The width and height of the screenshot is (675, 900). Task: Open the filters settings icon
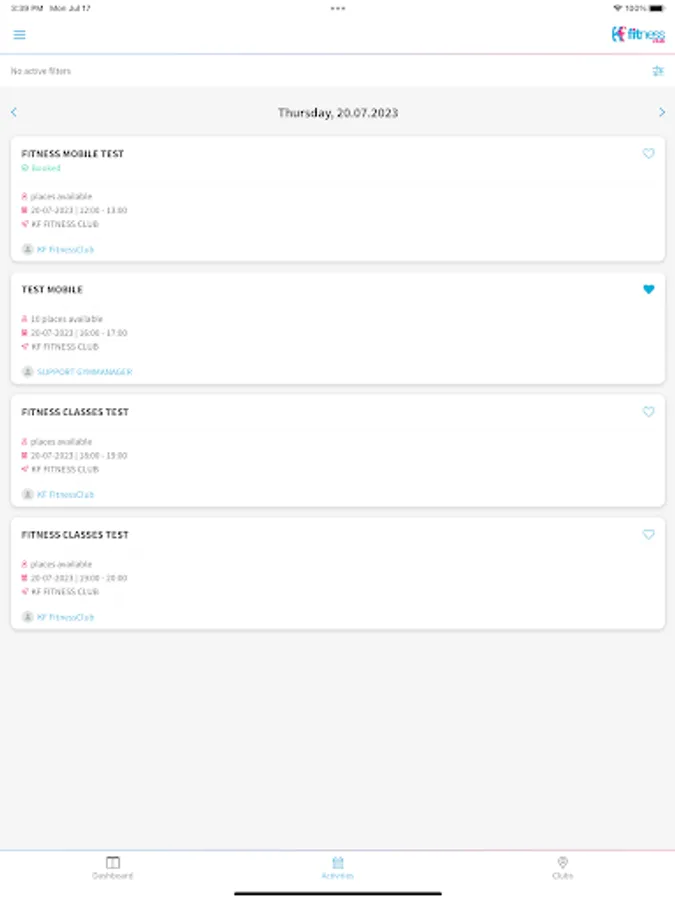[x=658, y=71]
